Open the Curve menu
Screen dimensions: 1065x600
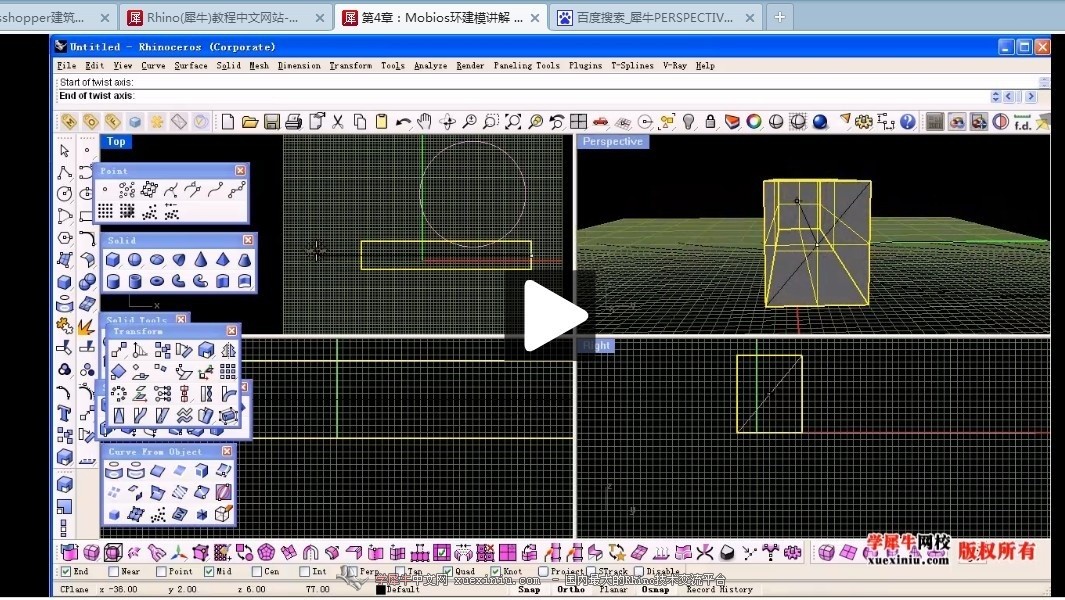[x=154, y=66]
